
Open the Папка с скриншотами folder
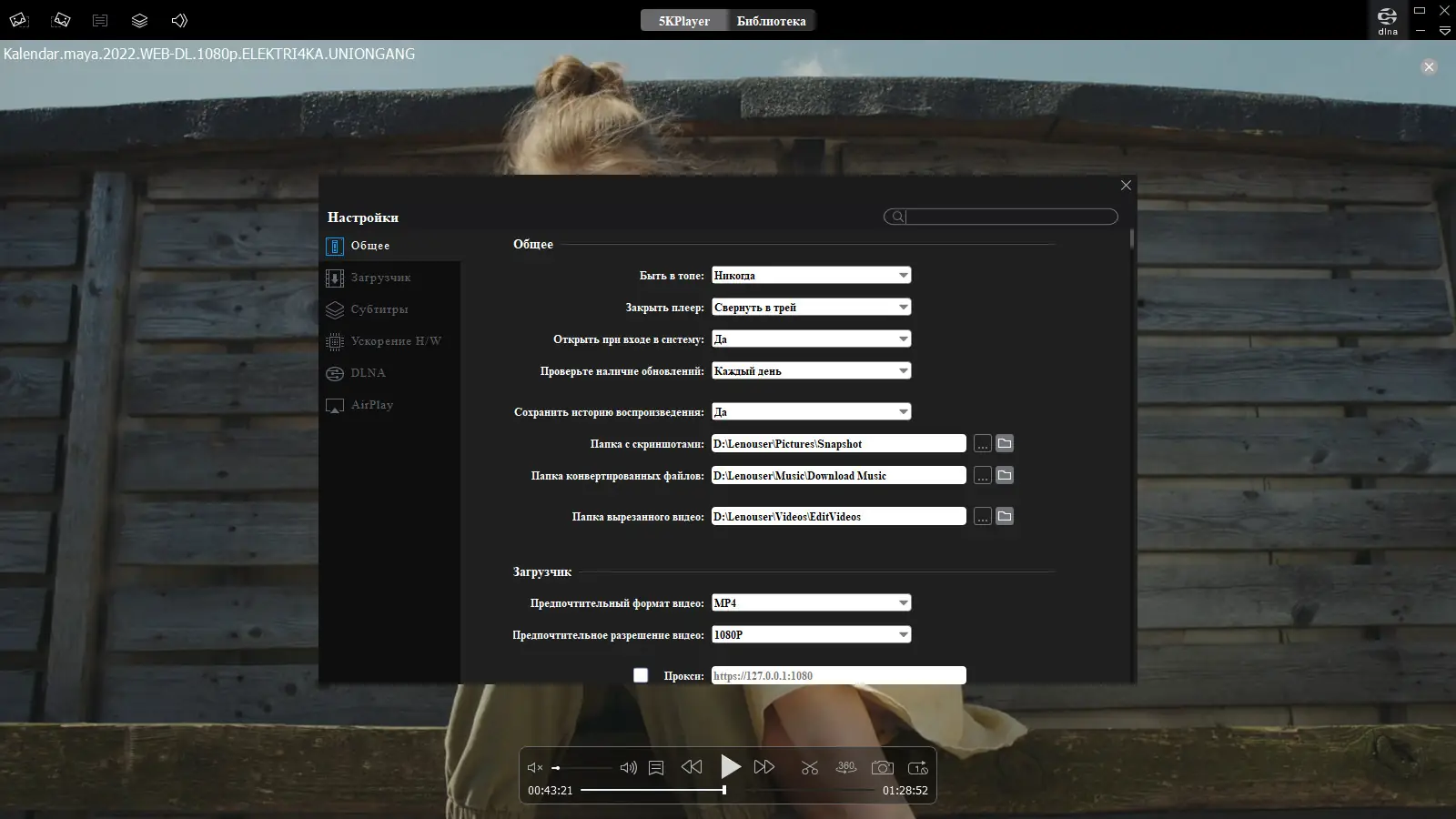[1005, 444]
